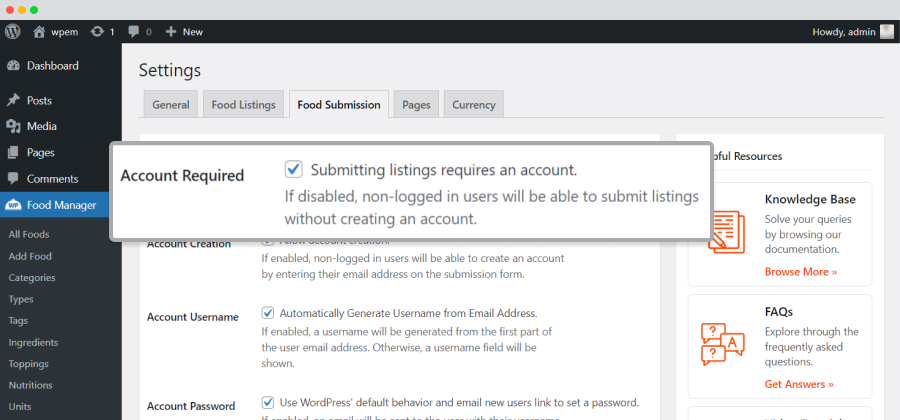Click the Settings page heading
The height and width of the screenshot is (420, 900).
(x=170, y=71)
